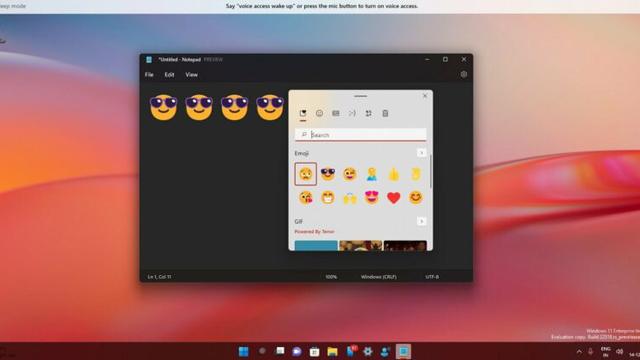Screen dimensions: 640x360
Task: Insert the person in blue shirt emoji
Action: tap(372, 174)
